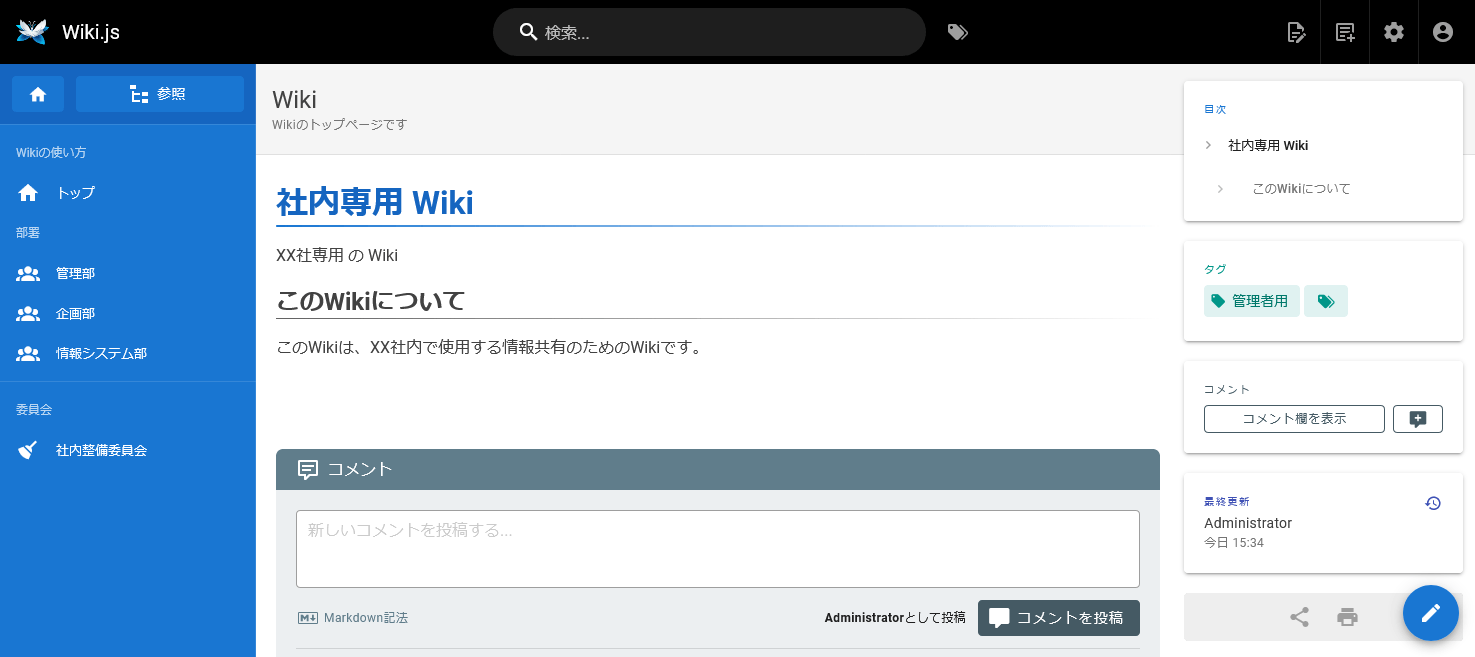
Task: Click the 管理者用 tag chip
Action: coord(1251,301)
